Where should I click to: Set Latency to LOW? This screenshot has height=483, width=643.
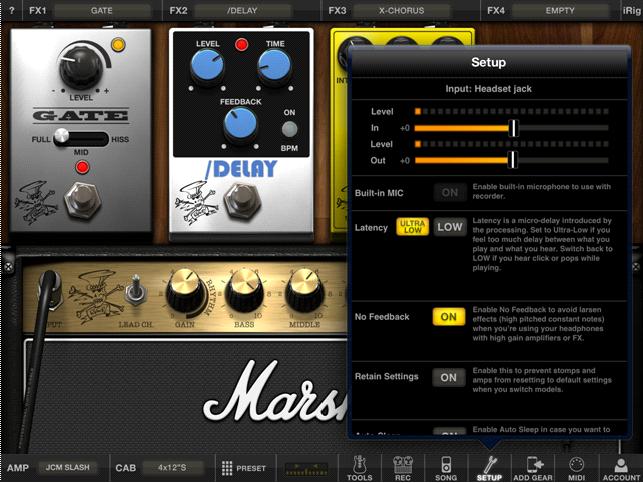pos(450,227)
